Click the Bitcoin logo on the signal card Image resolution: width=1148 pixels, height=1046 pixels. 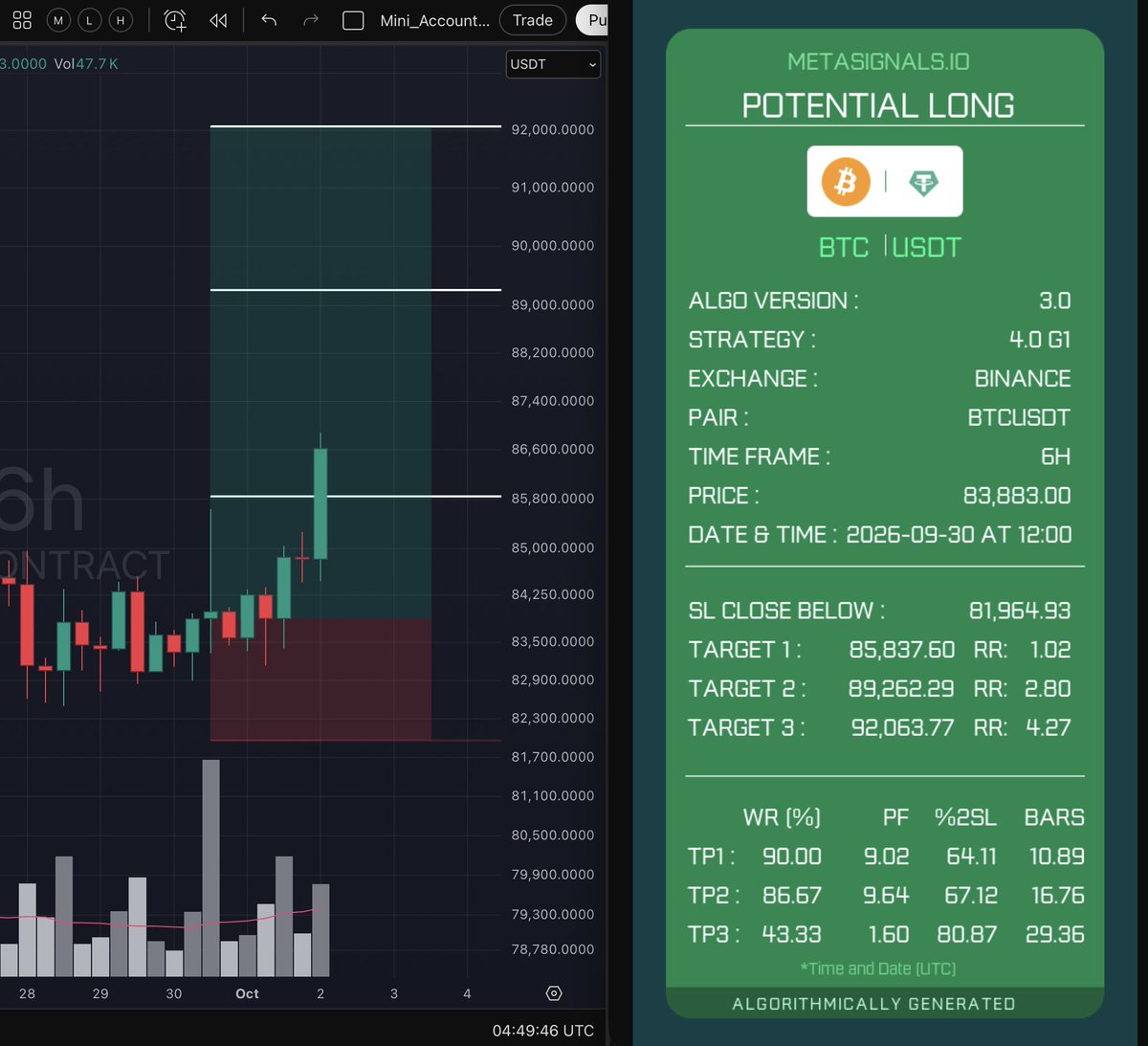(x=846, y=181)
